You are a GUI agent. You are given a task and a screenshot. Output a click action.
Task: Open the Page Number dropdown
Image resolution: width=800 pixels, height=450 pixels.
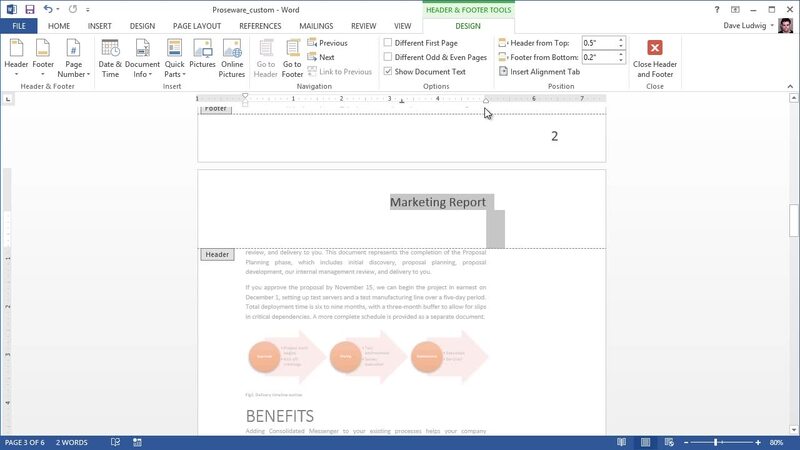tap(73, 58)
